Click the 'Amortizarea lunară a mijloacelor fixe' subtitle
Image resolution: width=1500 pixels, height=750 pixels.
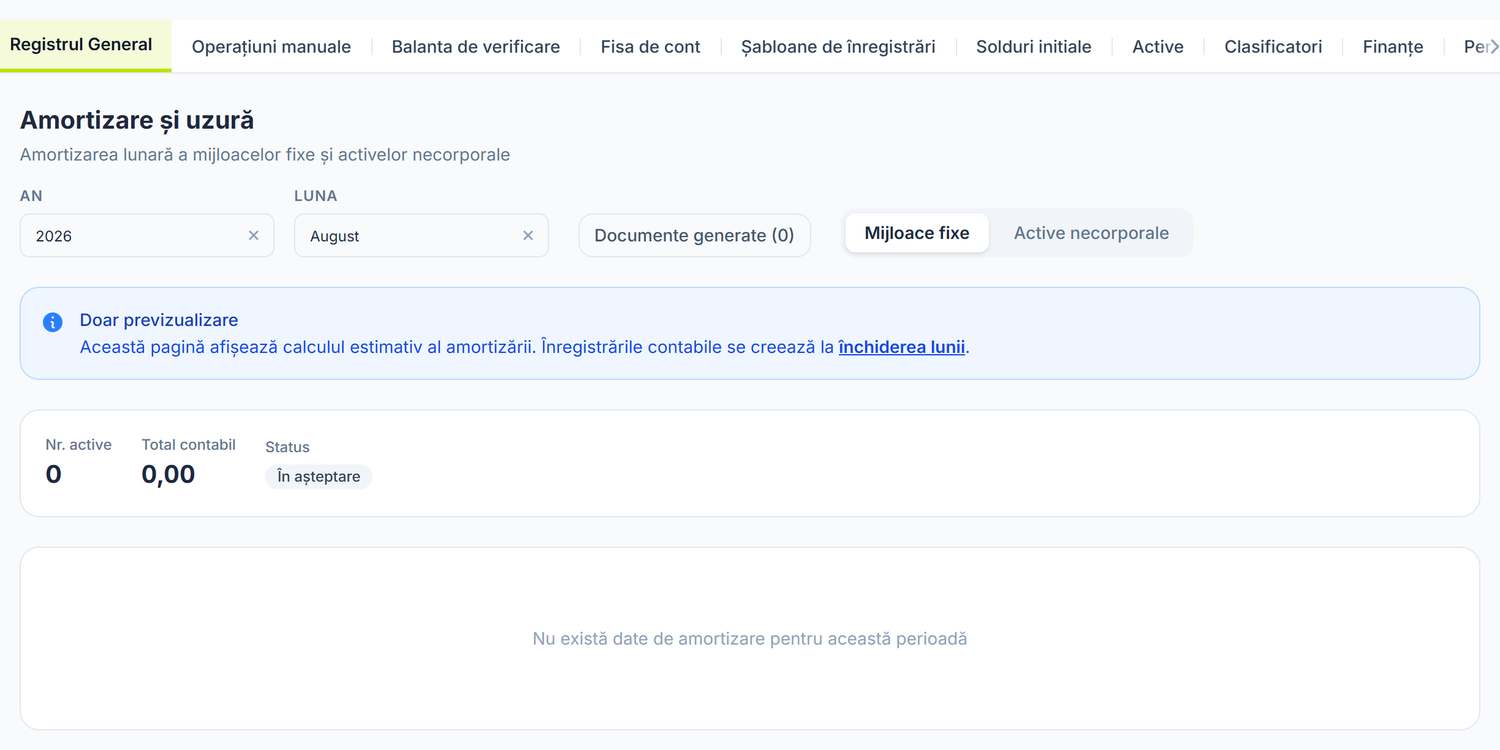click(x=265, y=155)
